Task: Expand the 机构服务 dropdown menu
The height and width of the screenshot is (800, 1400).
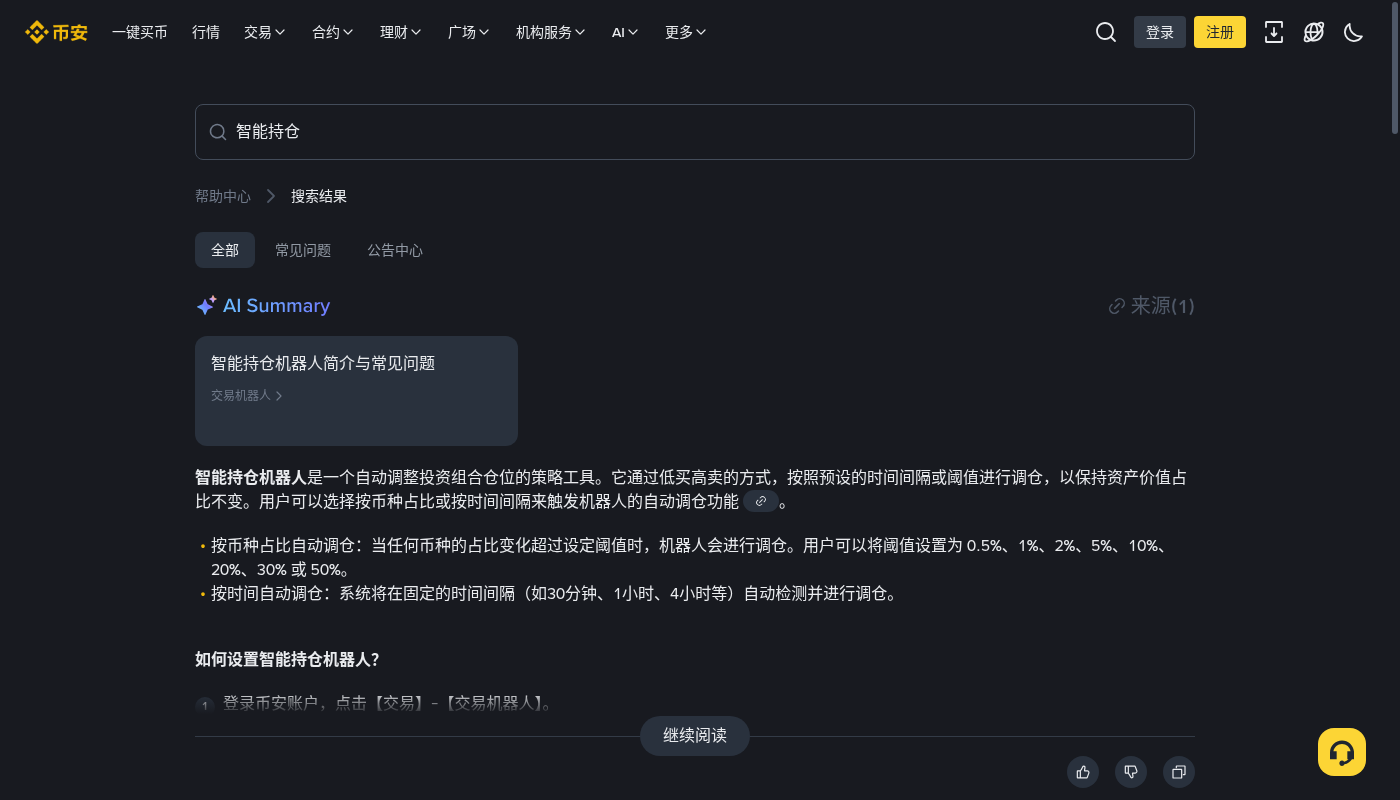Action: click(551, 32)
